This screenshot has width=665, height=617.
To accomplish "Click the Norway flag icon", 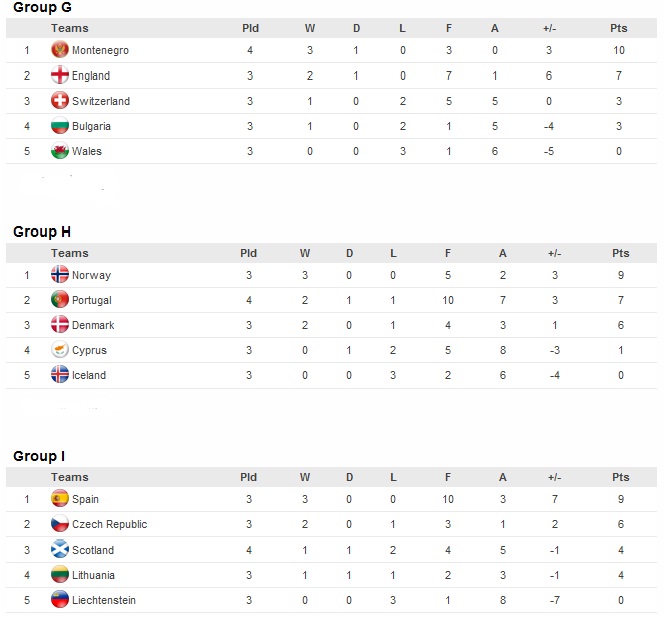I will (x=60, y=274).
